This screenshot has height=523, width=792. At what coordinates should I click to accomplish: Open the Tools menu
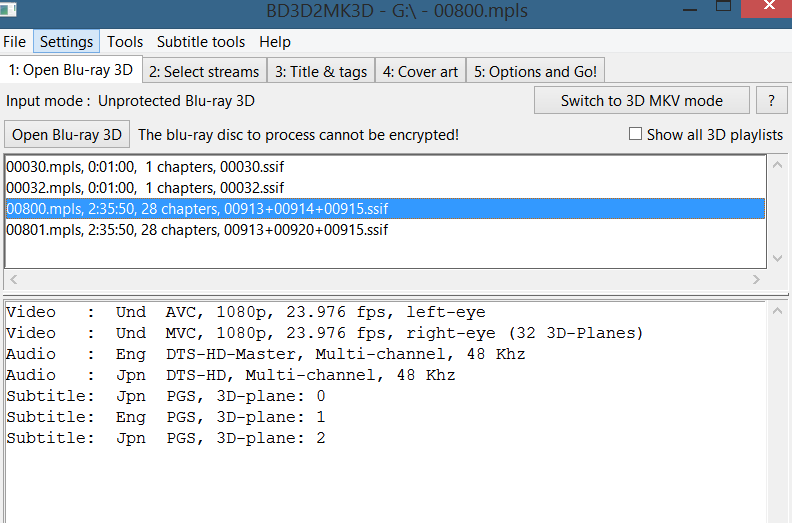(x=125, y=41)
